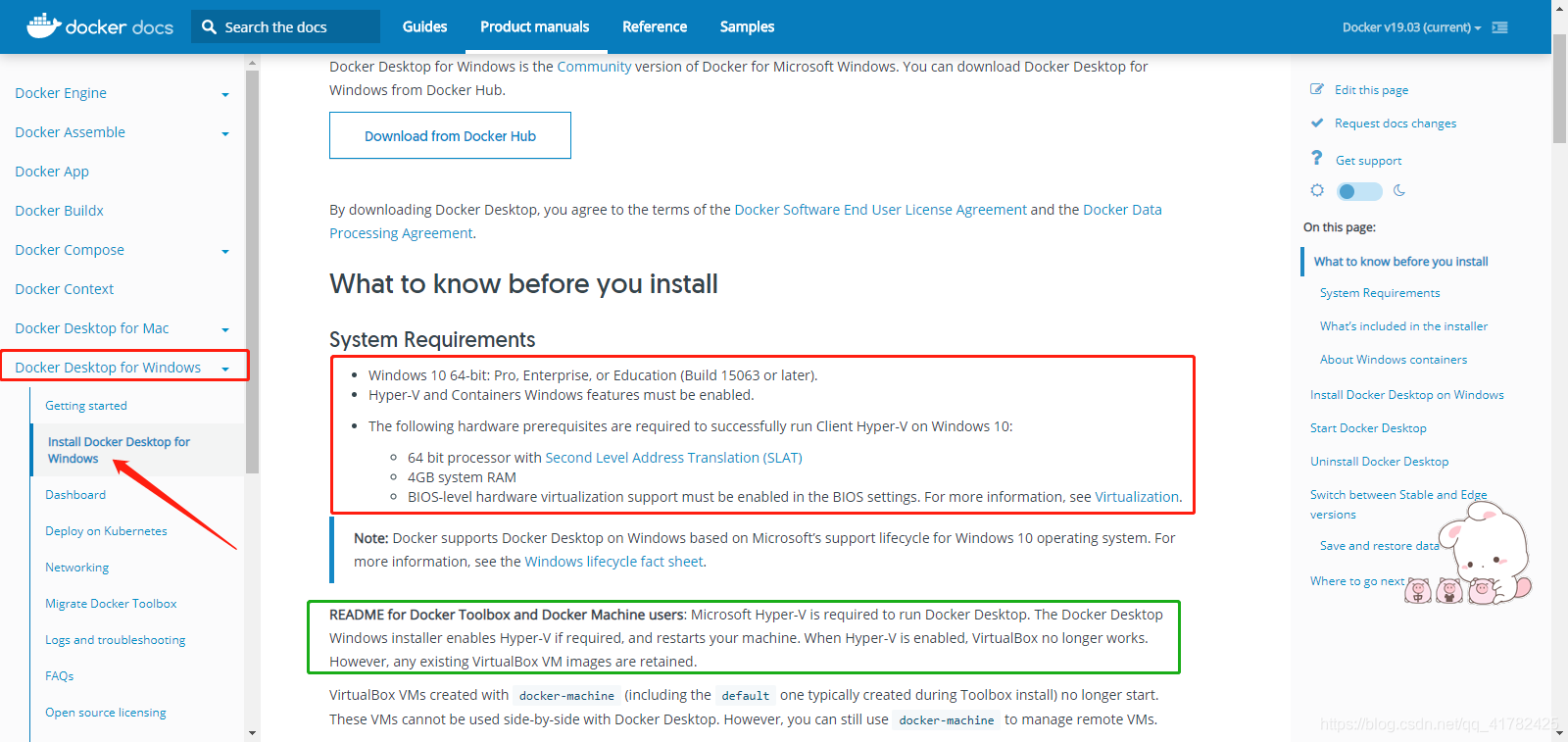The image size is (1568, 742).
Task: Click the page vertical scrollbar thumb
Action: [x=1560, y=88]
